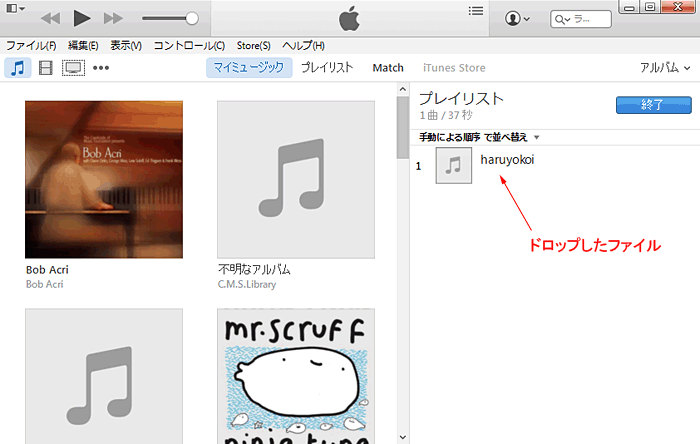Play the current track
This screenshot has height=444, width=700.
click(x=82, y=18)
